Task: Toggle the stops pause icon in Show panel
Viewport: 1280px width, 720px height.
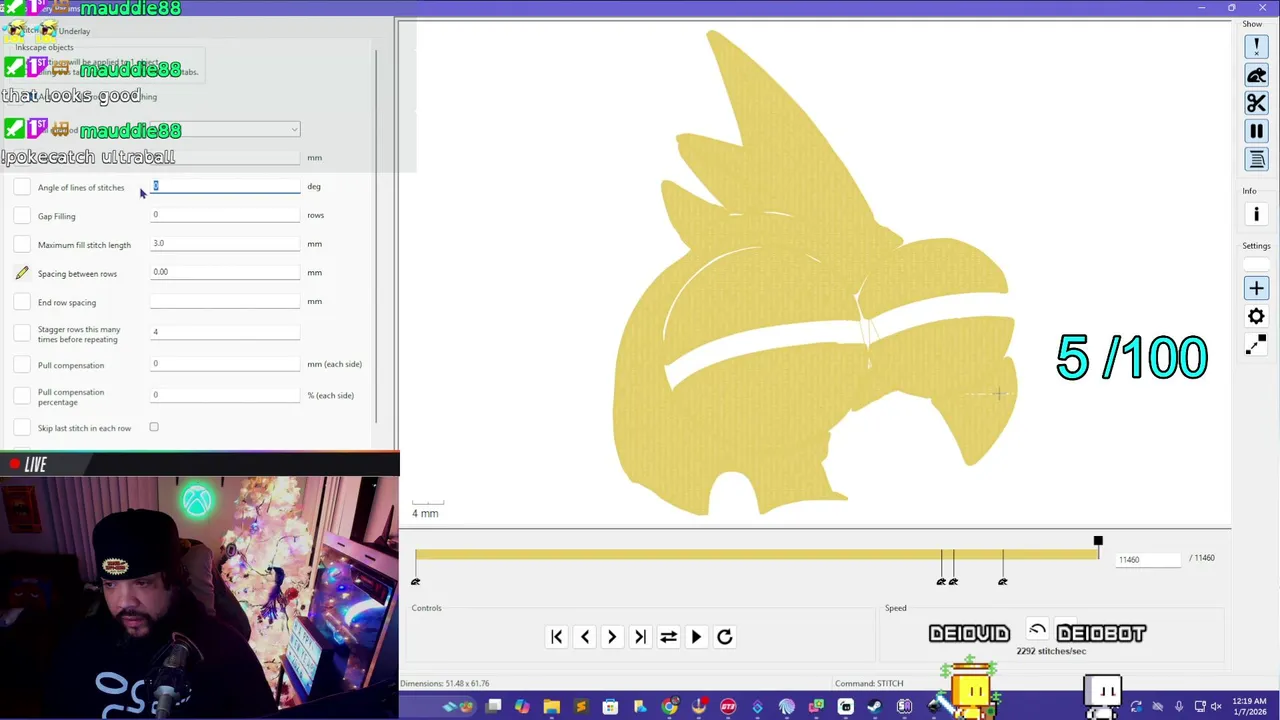Action: (x=1256, y=131)
